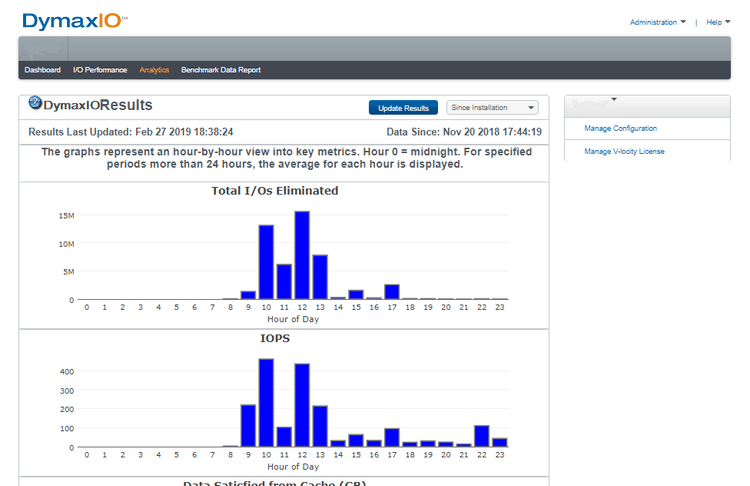Click the globe icon beside DymaxIOResults

tap(35, 102)
